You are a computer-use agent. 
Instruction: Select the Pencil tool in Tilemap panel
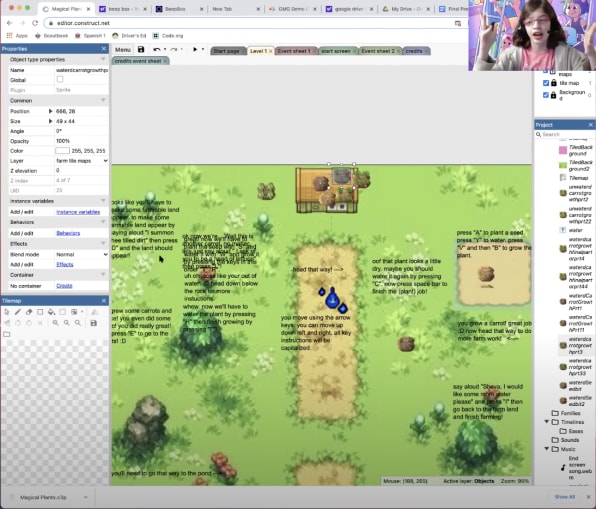tap(18, 312)
